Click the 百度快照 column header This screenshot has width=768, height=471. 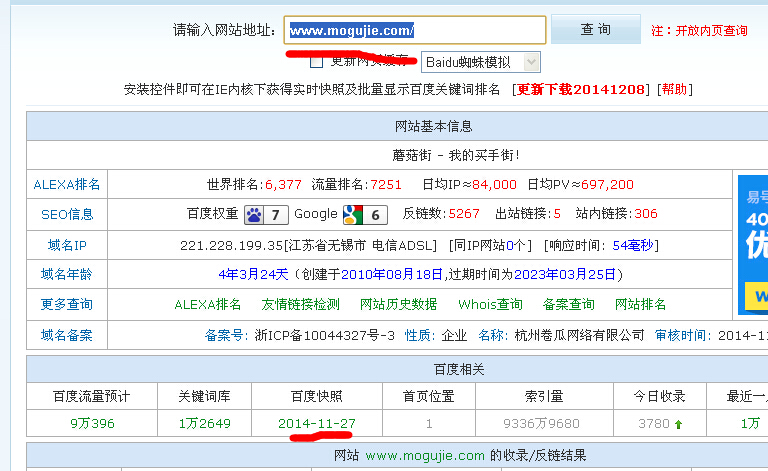coord(317,396)
